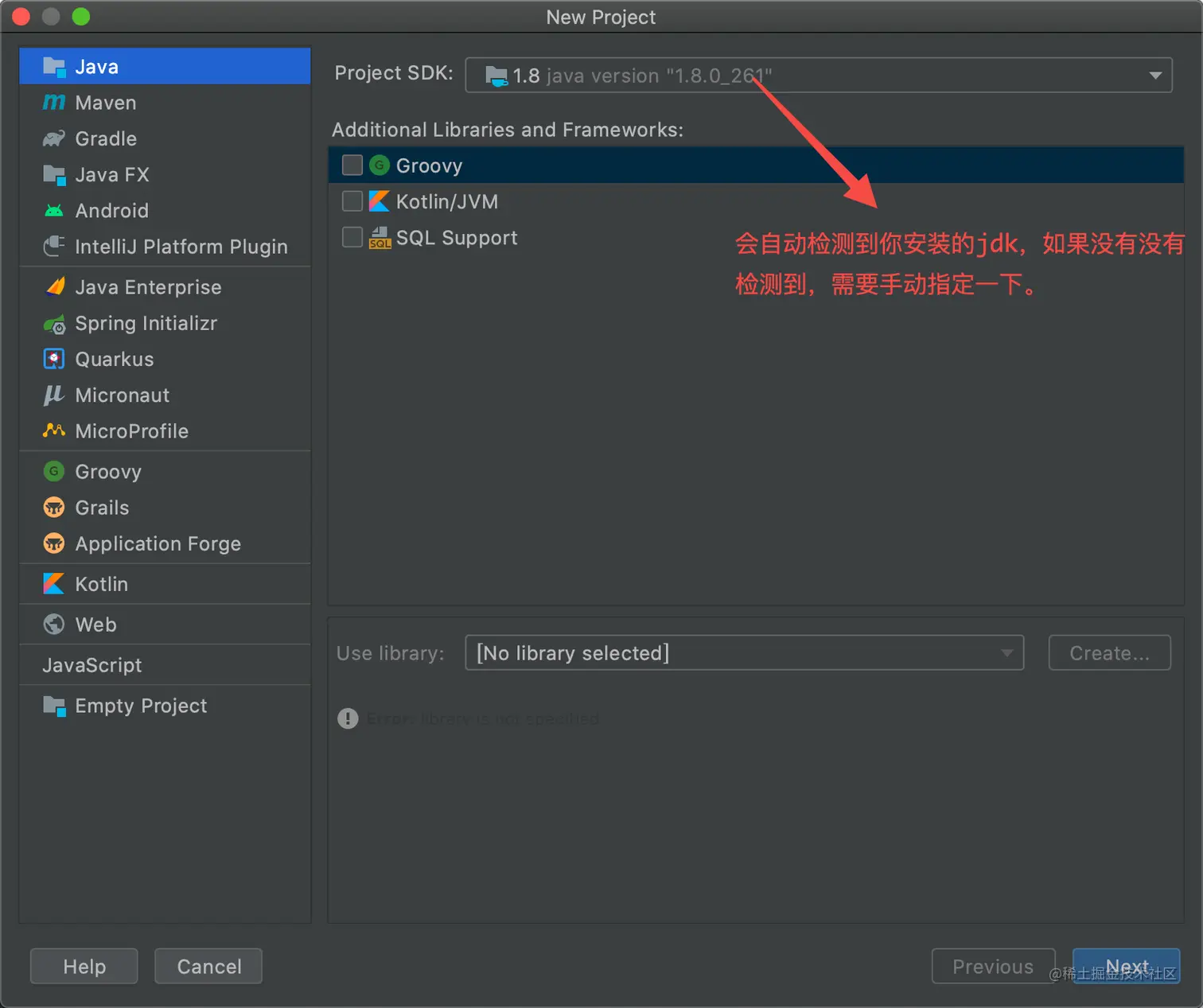
Task: Select the Spring Initializr leaf icon
Action: 54,324
